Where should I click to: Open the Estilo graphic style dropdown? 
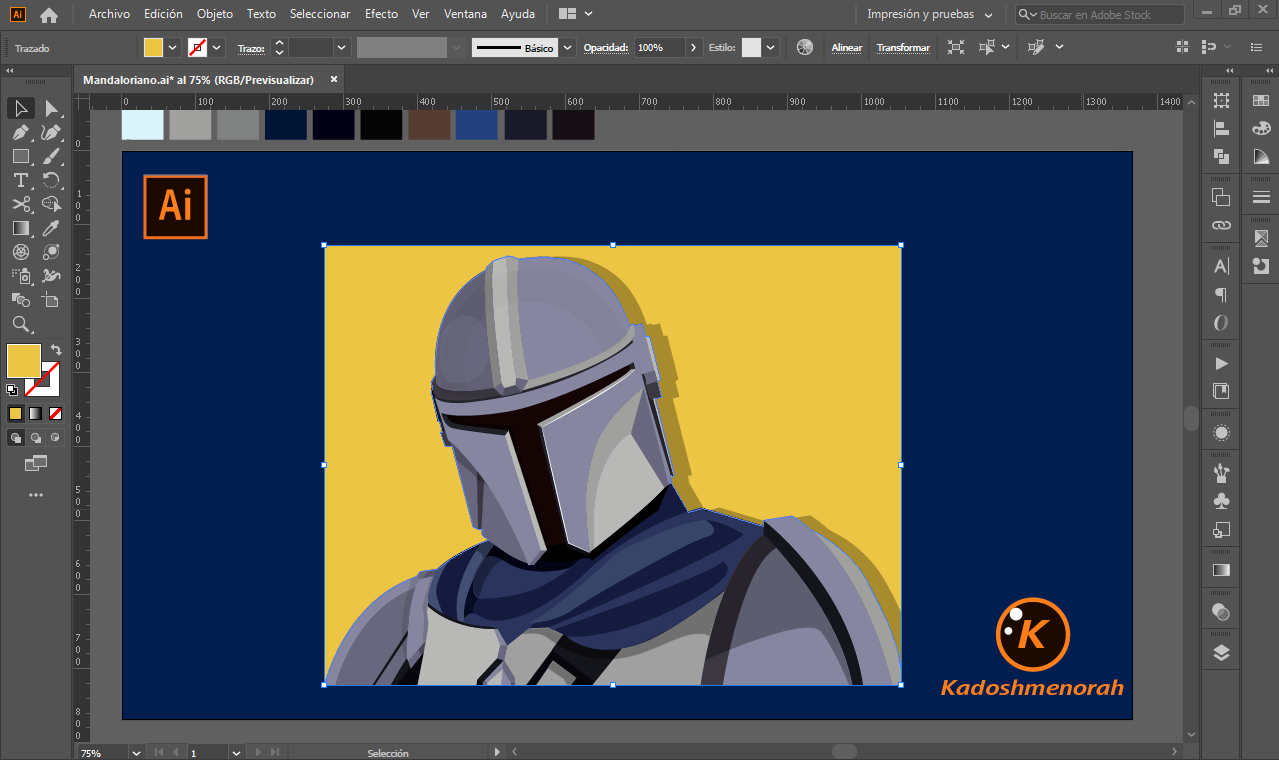coord(770,47)
